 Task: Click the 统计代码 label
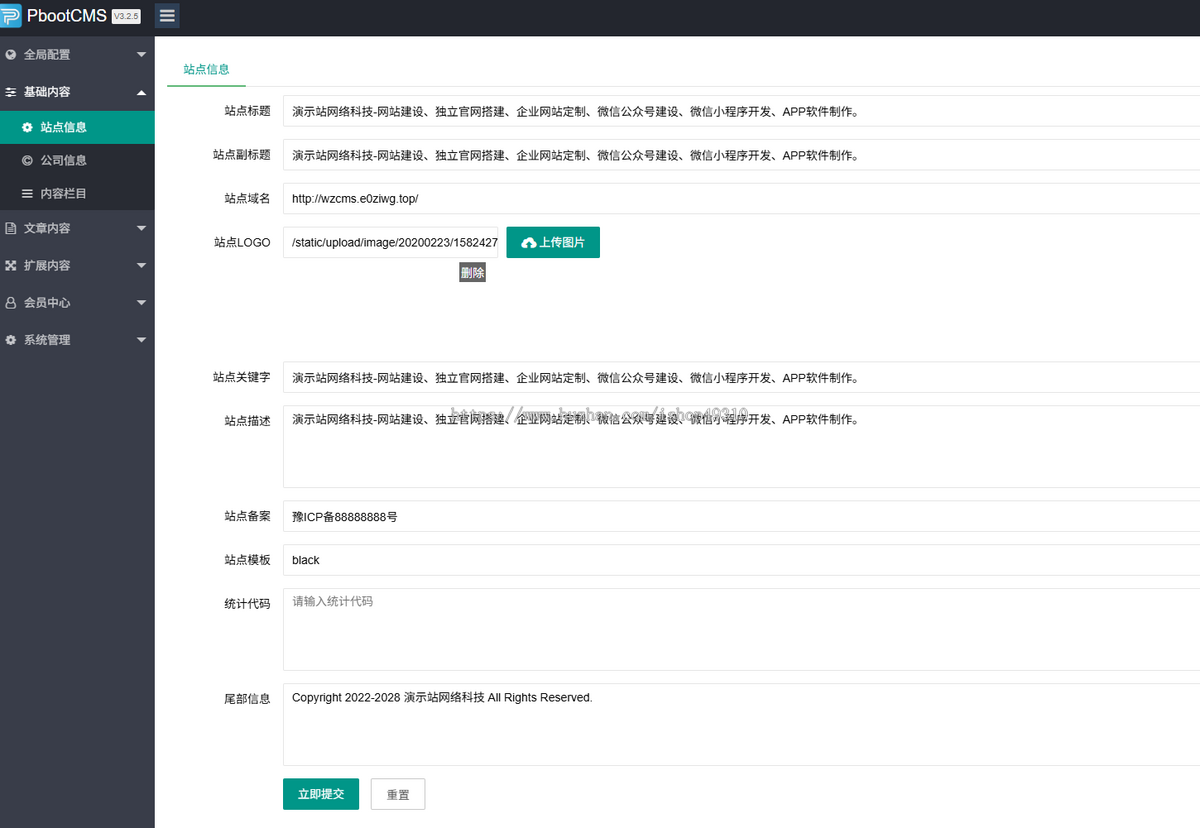click(247, 604)
